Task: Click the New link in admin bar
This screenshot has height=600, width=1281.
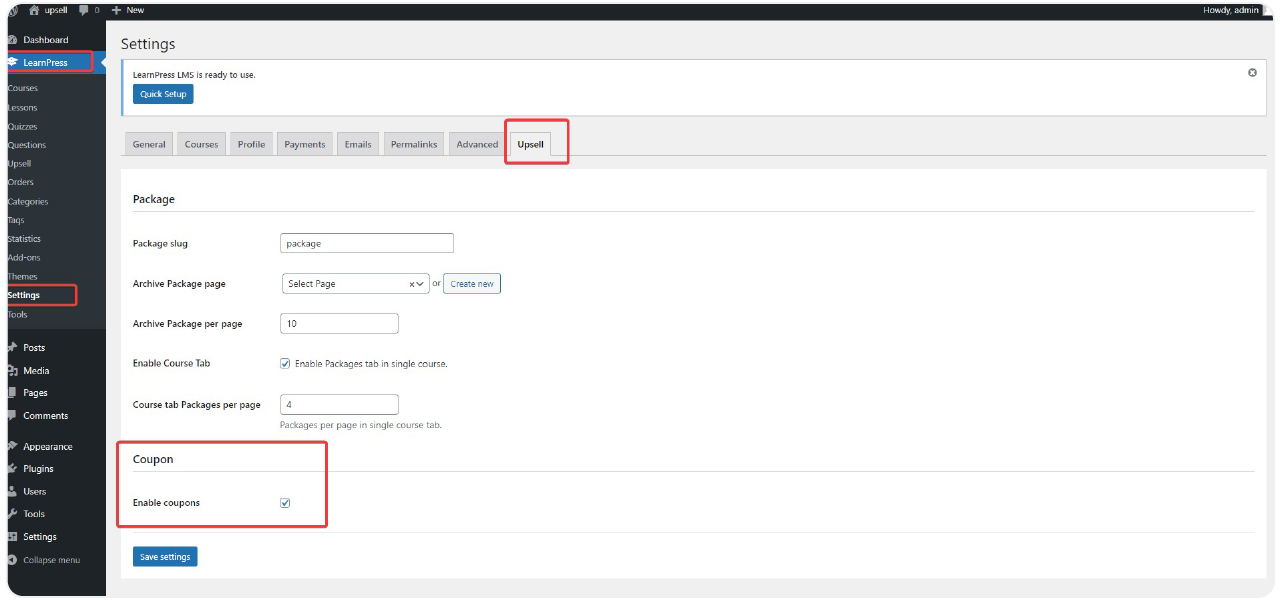Action: [x=135, y=10]
